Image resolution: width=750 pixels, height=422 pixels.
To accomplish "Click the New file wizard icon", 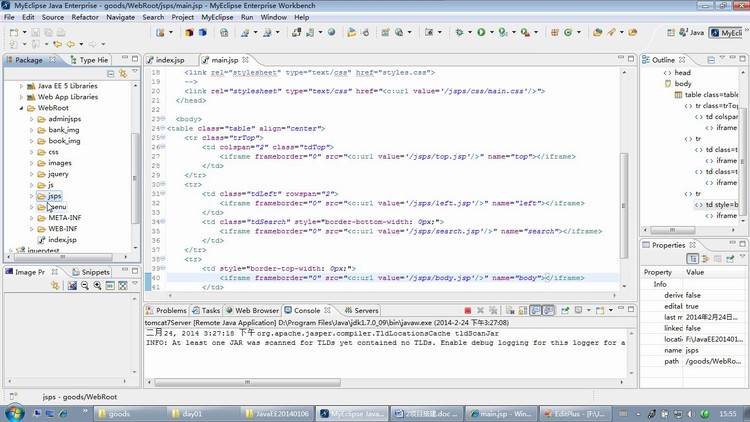I will [13, 32].
